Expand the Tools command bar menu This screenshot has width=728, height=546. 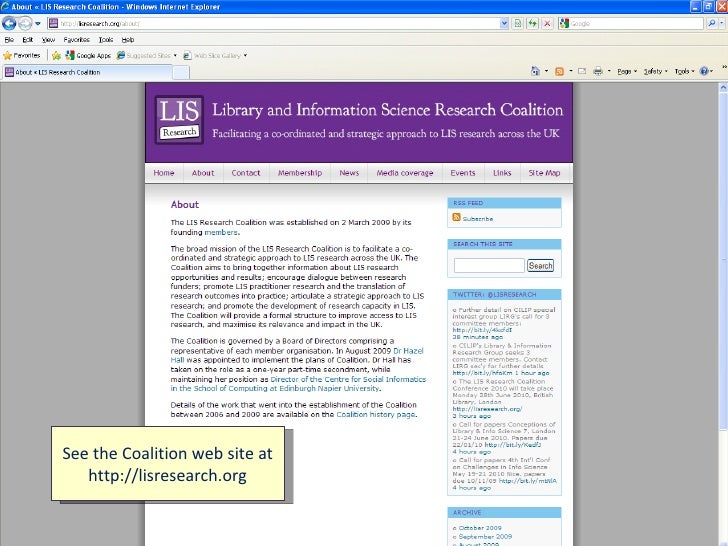click(x=684, y=72)
